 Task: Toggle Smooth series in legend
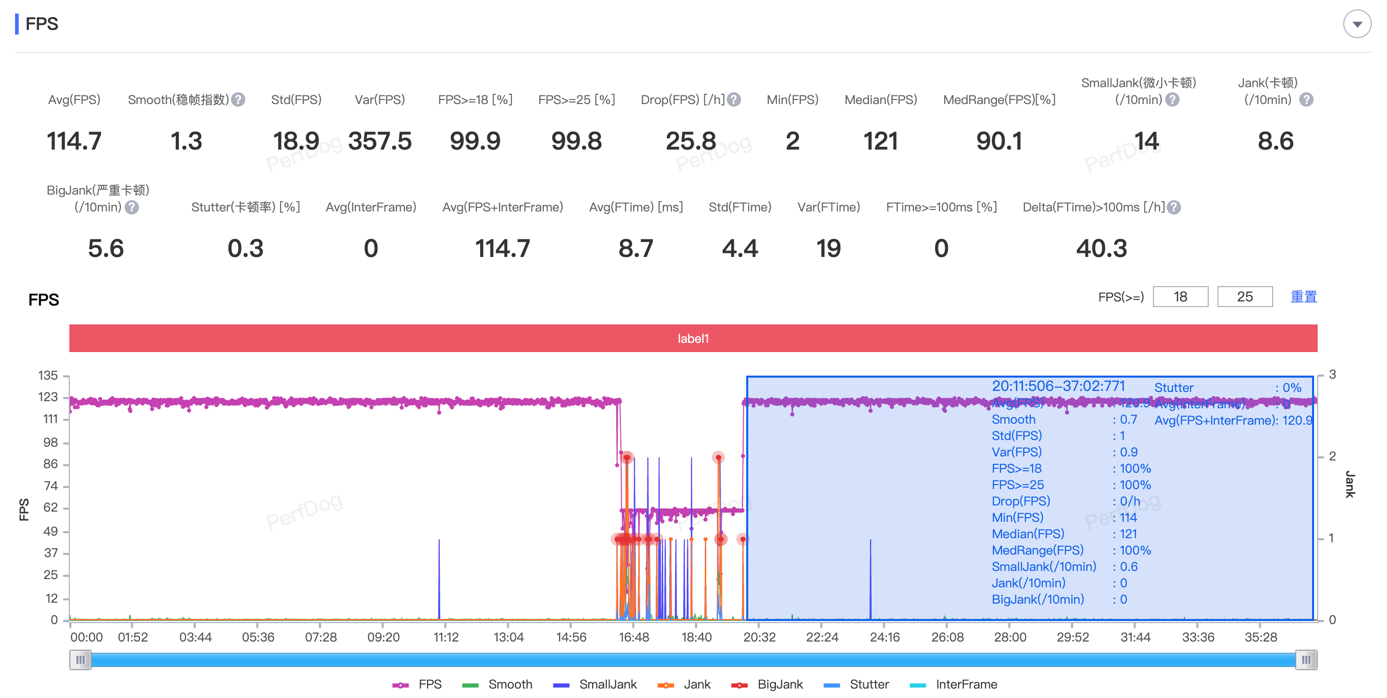[x=497, y=685]
